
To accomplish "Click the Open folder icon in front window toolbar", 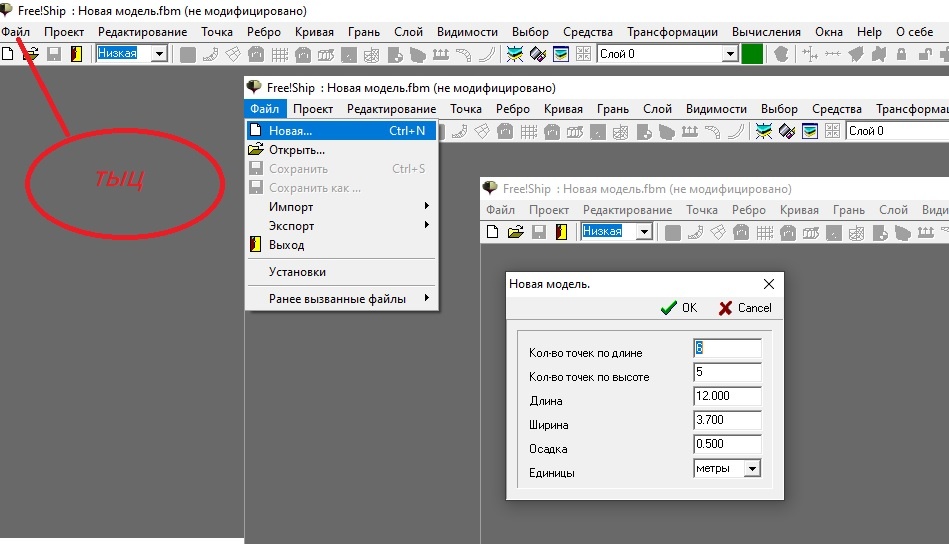I will click(516, 232).
